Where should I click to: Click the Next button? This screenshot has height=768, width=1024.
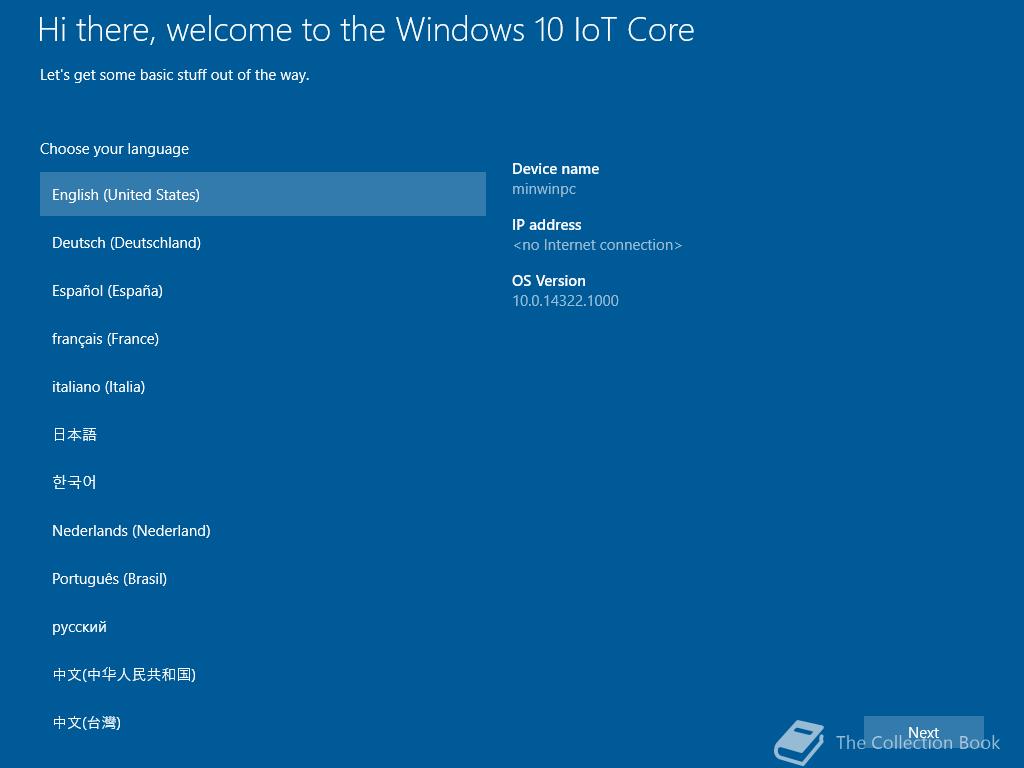(923, 733)
